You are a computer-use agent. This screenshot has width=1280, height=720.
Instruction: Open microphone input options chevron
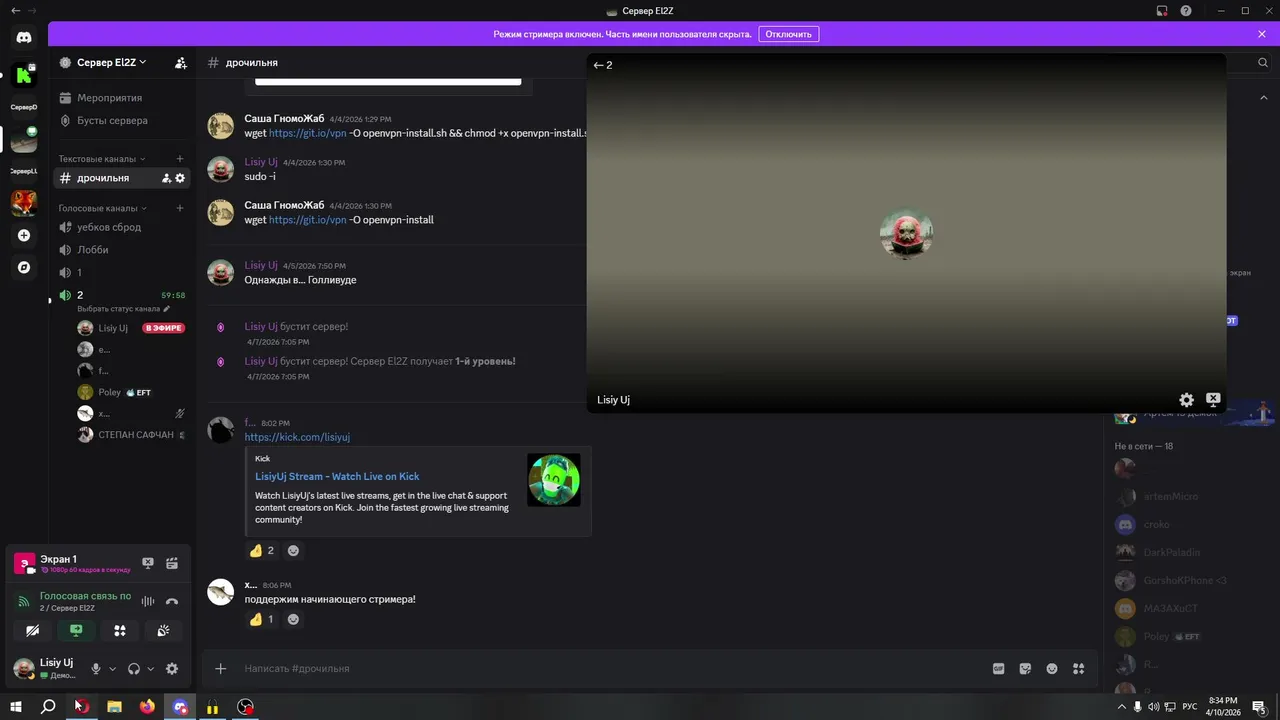pyautogui.click(x=112, y=669)
